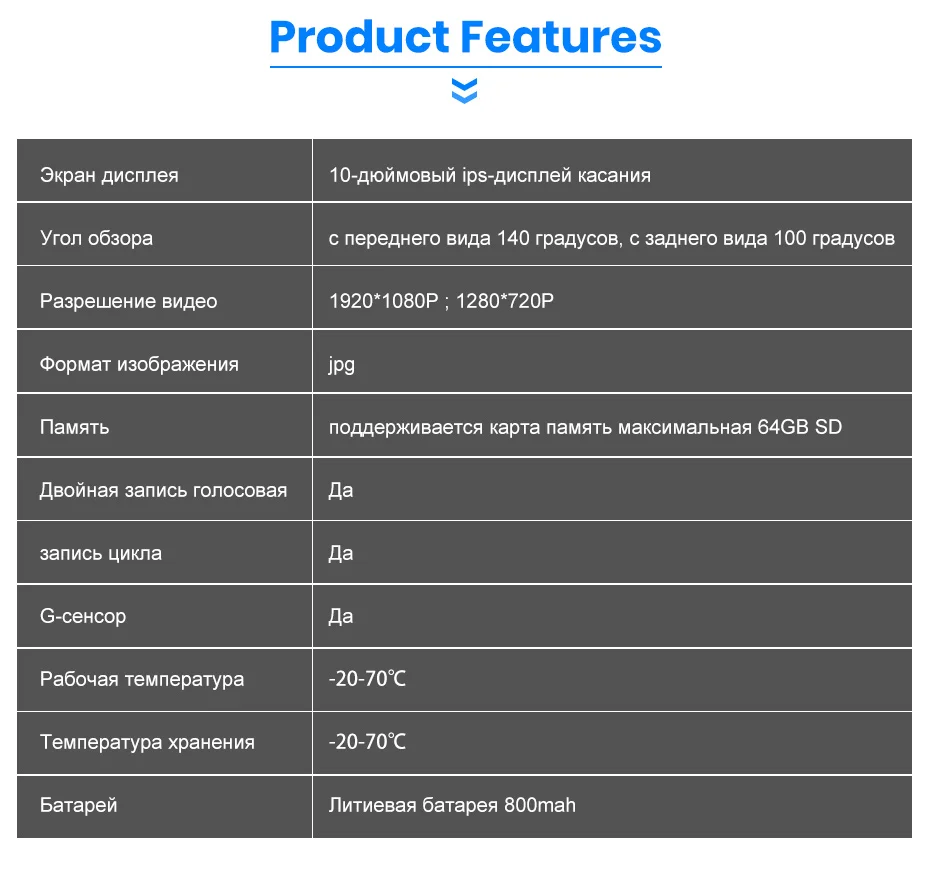Select the G-сенсор label
The height and width of the screenshot is (880, 930).
point(83,616)
